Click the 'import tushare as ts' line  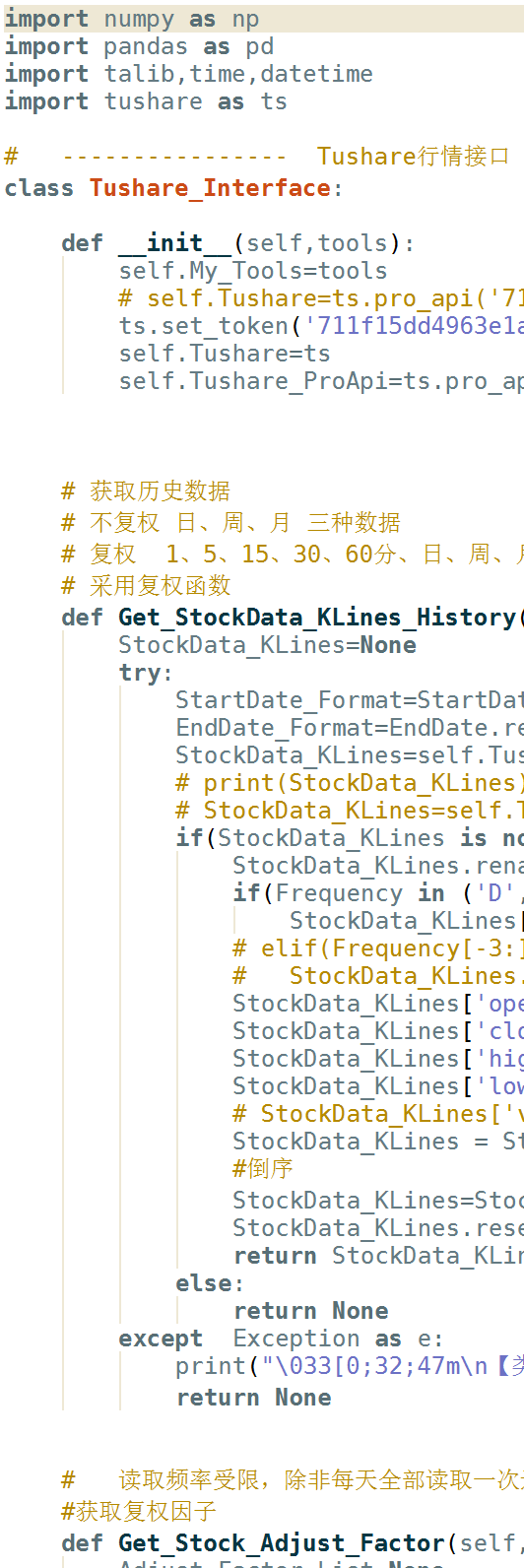146,101
